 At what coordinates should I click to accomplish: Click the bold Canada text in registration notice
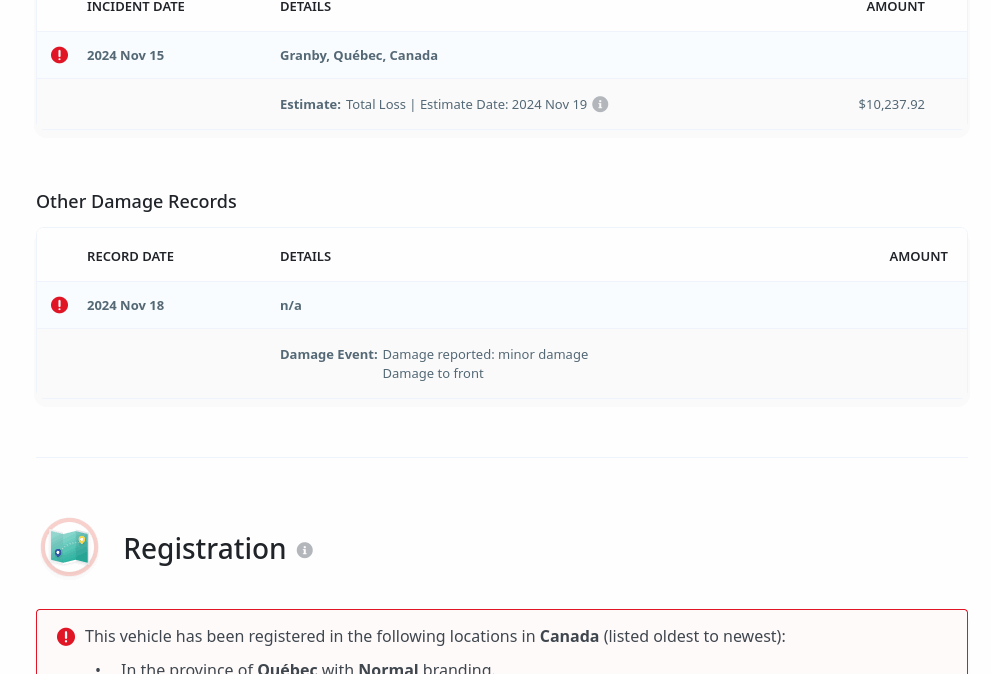click(x=569, y=637)
